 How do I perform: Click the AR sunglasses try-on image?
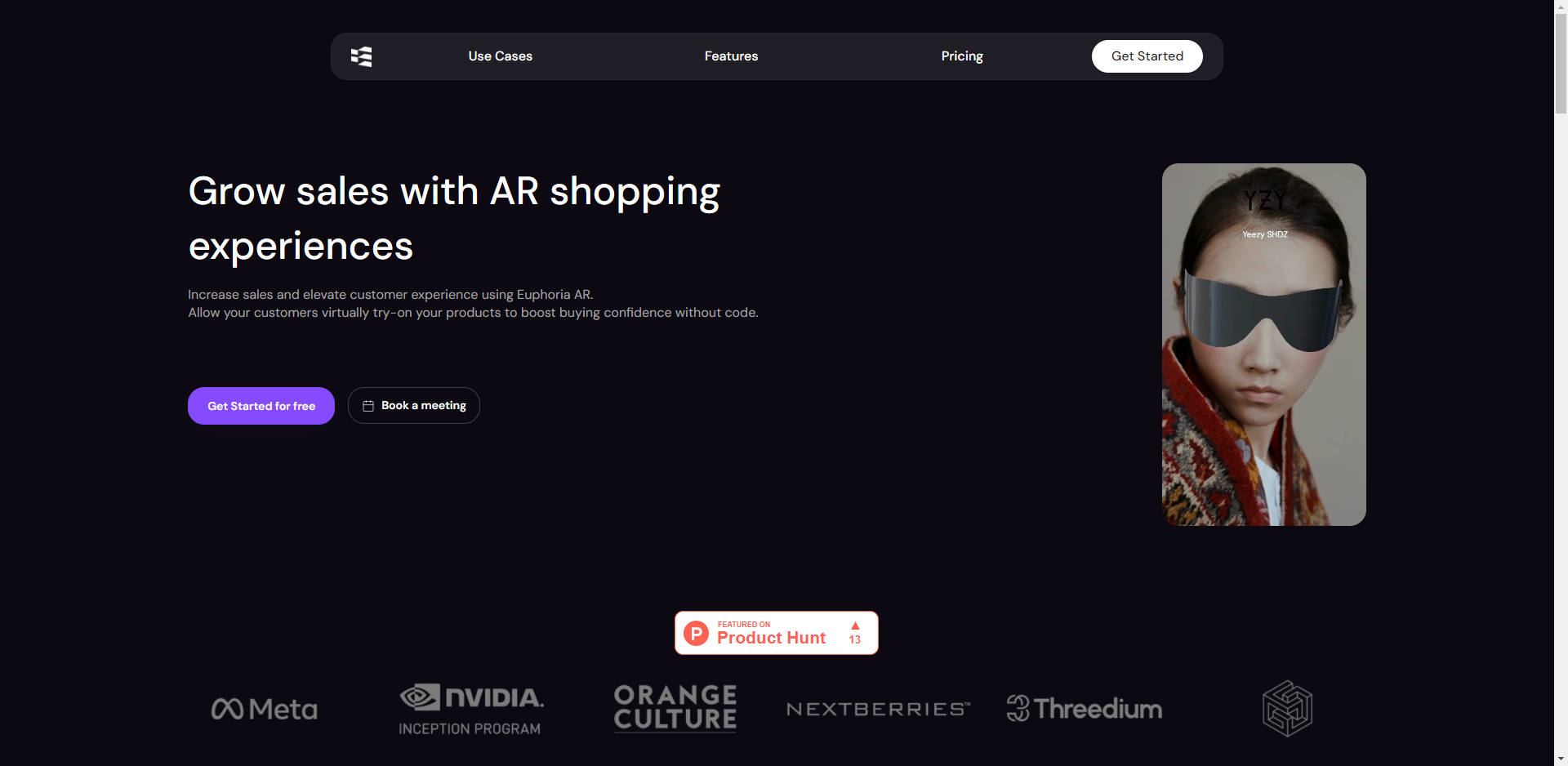click(1263, 344)
